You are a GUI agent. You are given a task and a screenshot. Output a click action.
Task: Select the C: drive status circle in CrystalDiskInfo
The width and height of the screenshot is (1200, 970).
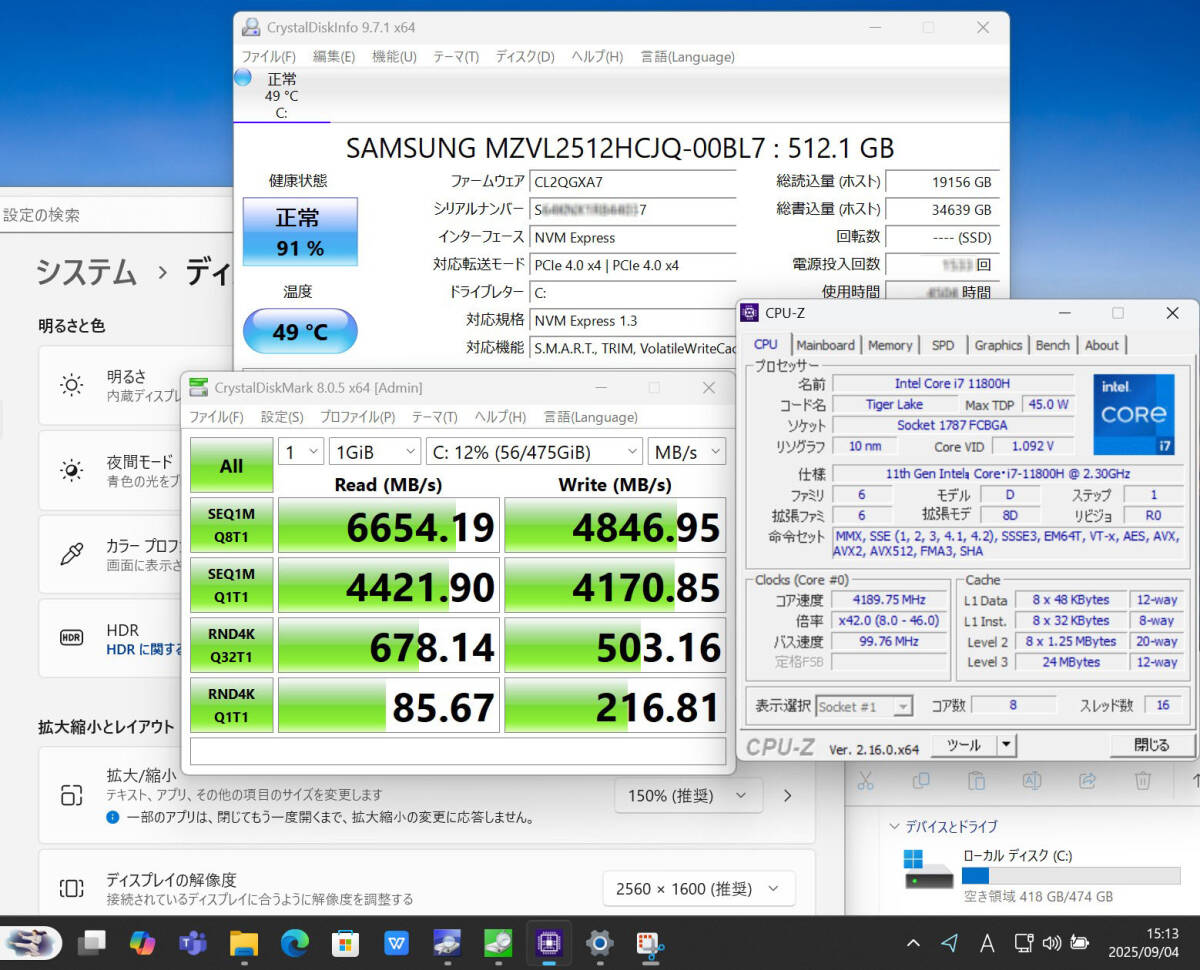tap(243, 78)
